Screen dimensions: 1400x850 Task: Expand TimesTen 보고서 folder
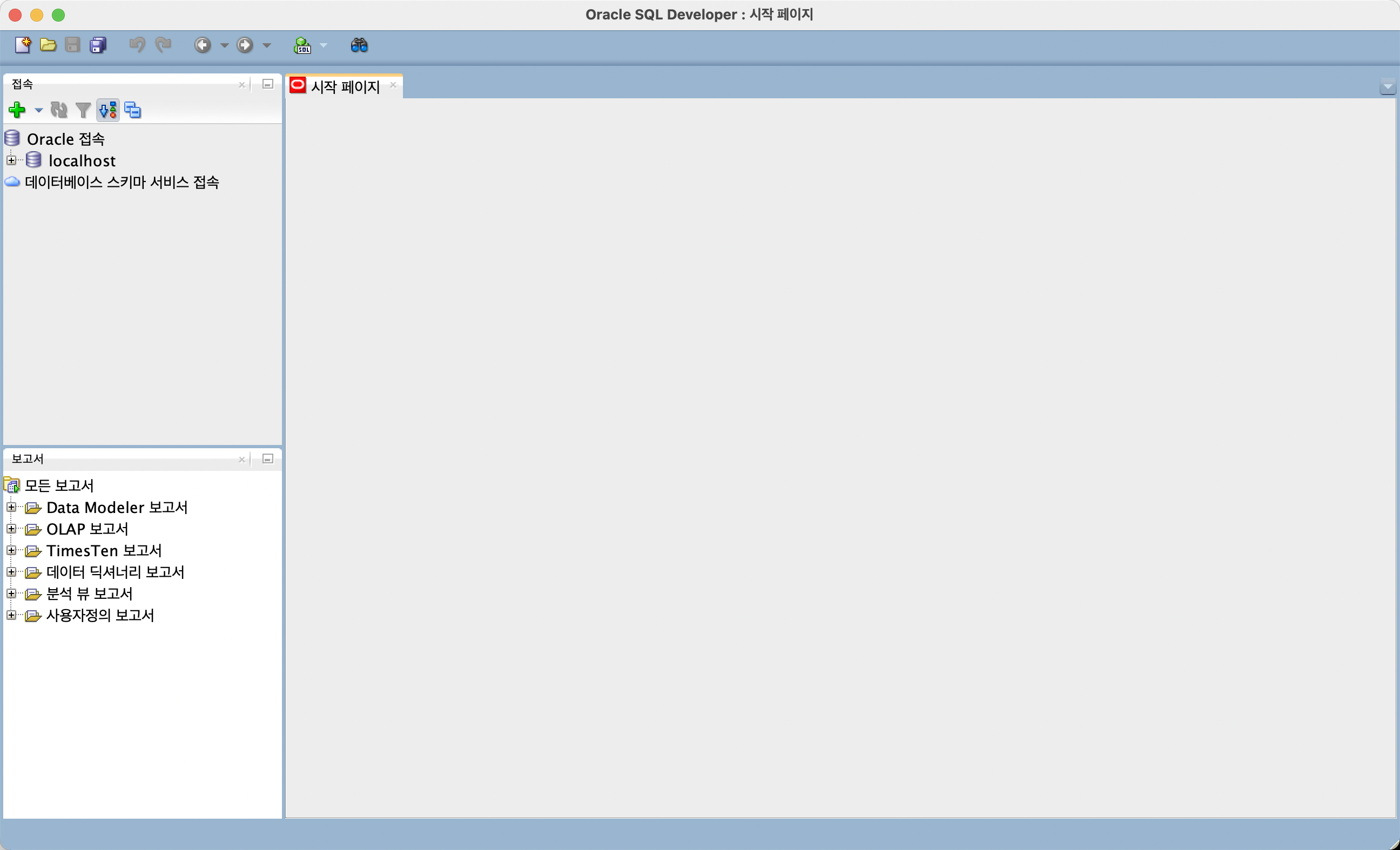(11, 550)
